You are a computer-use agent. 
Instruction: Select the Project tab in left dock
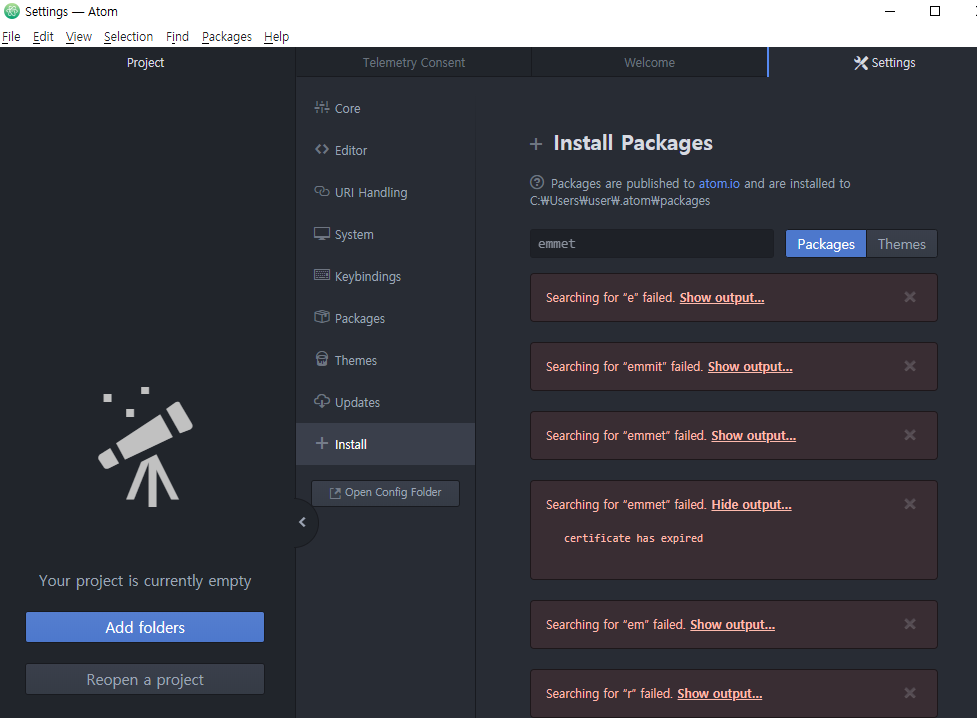pos(145,62)
